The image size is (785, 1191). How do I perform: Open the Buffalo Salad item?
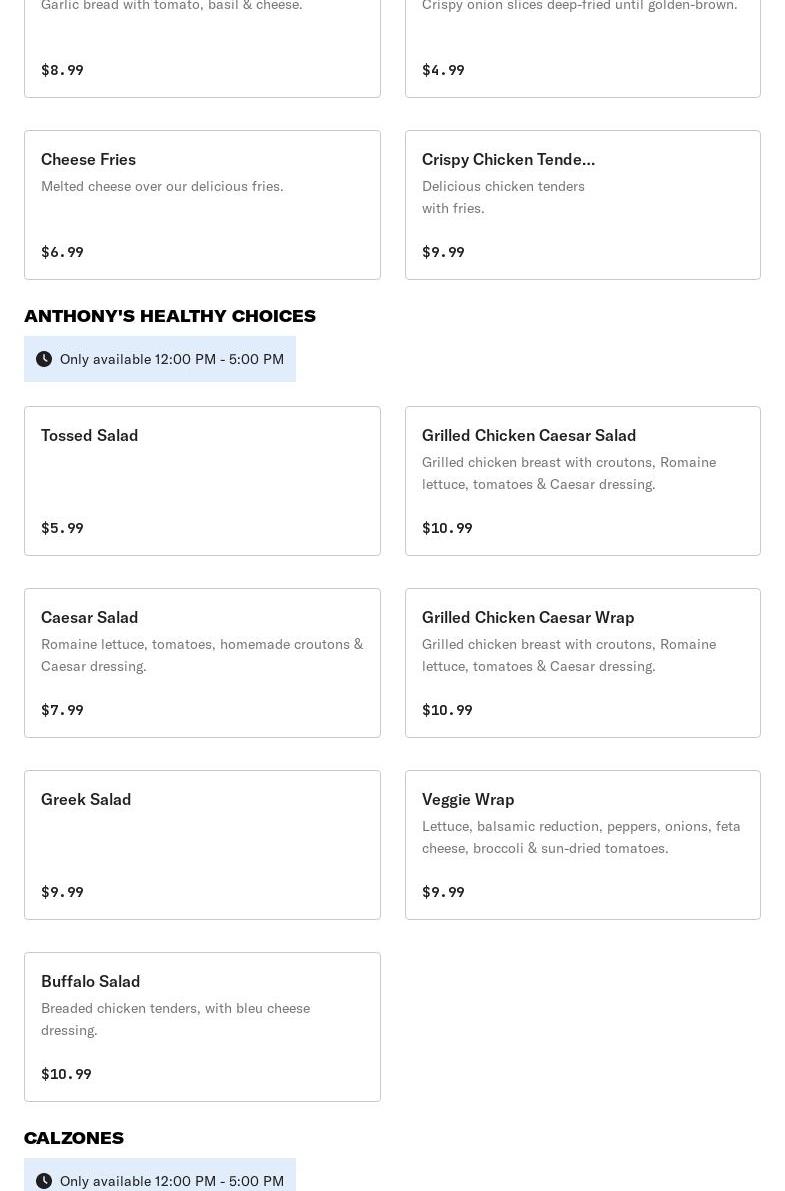pyautogui.click(x=202, y=1027)
